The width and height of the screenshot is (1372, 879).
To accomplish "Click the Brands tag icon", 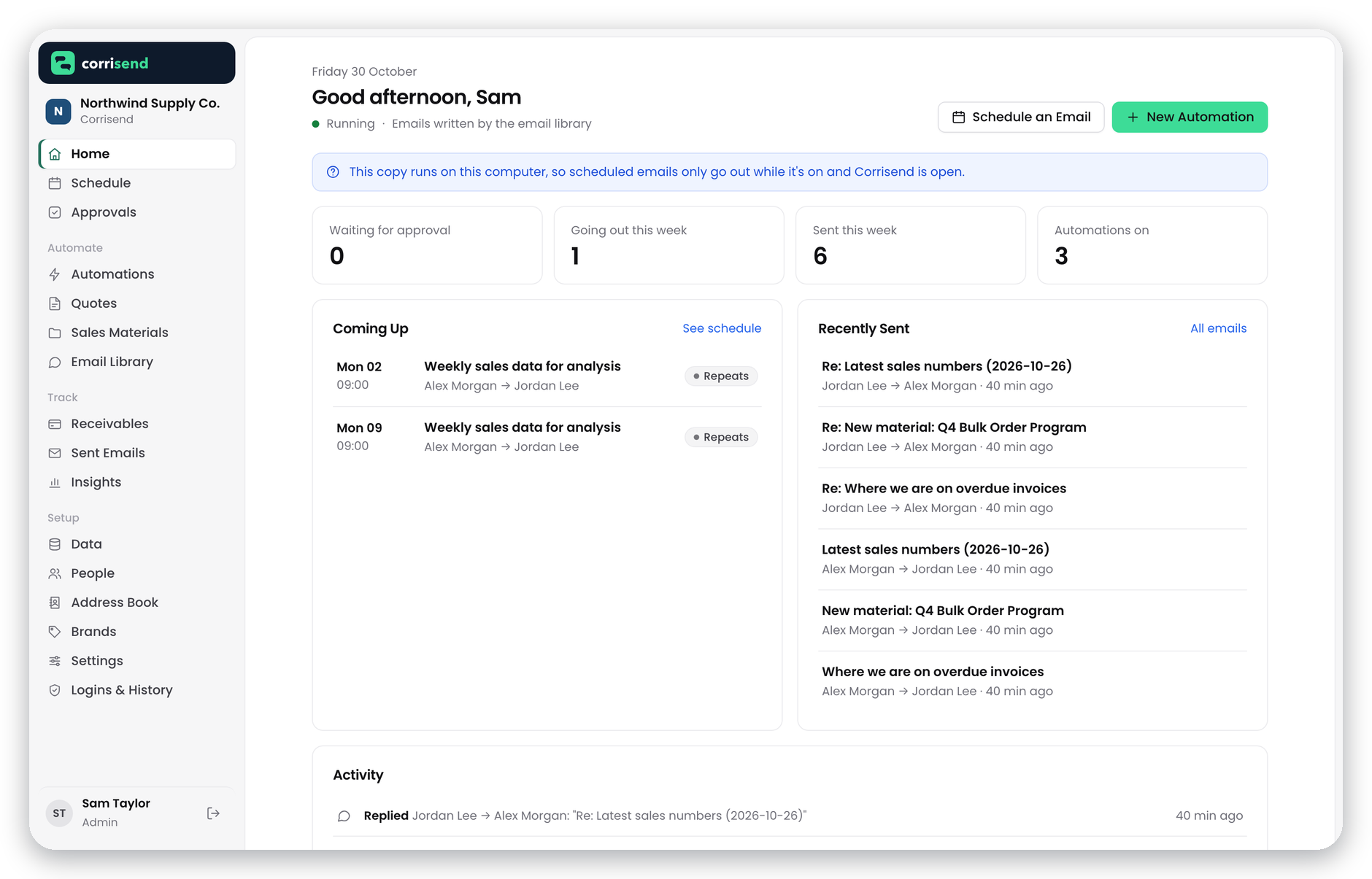I will pos(55,632).
